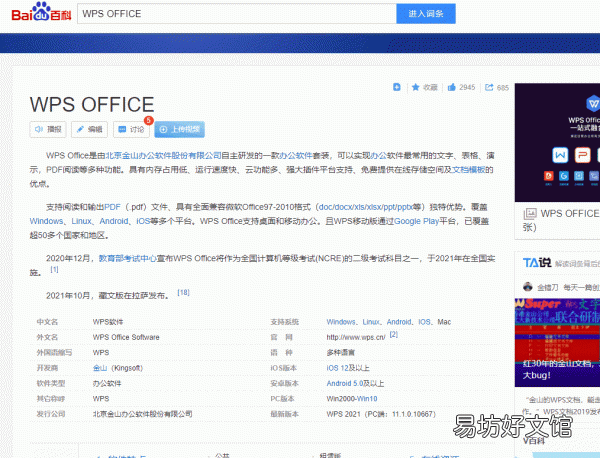Click the 文档模板 link

tap(469, 170)
